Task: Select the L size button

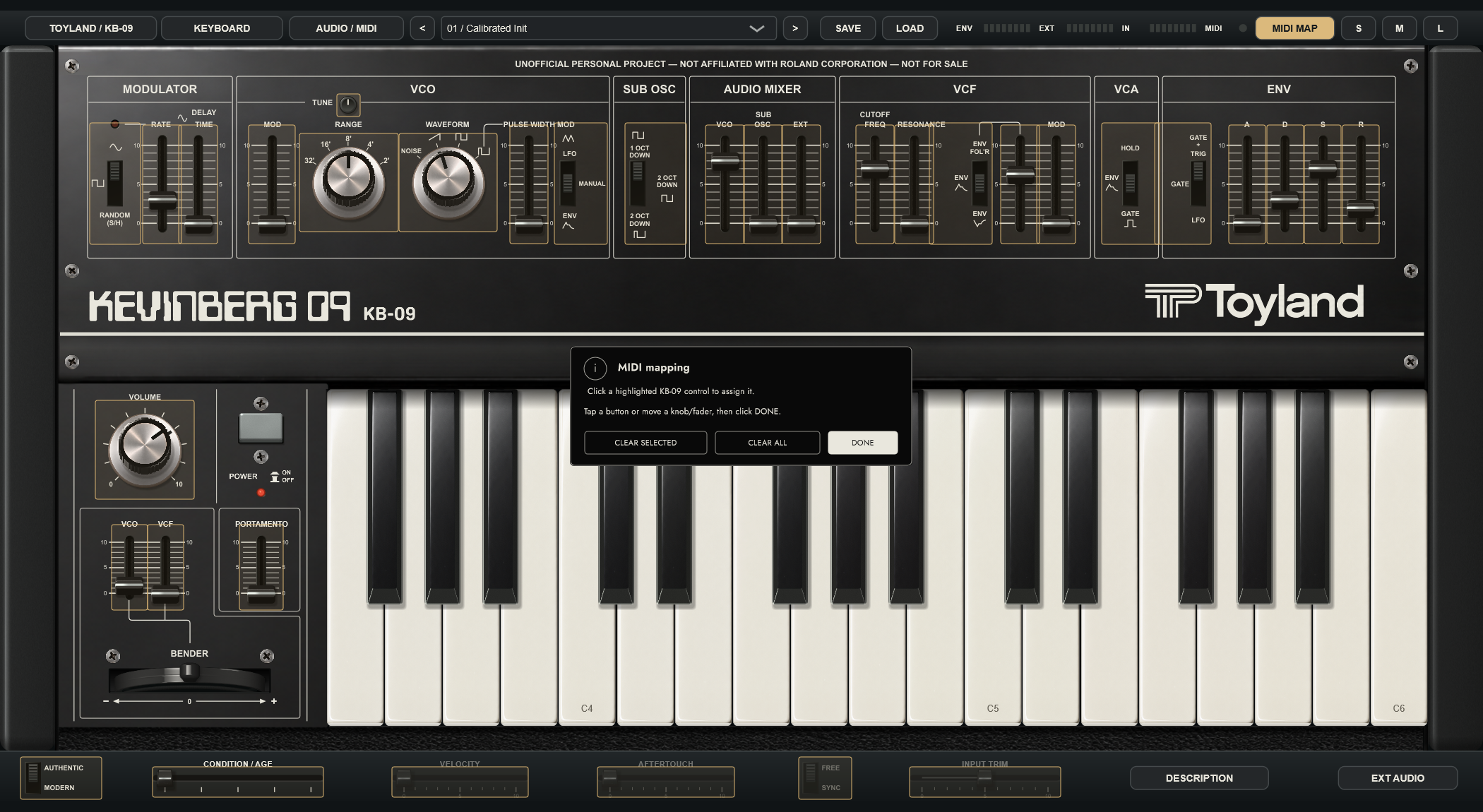Action: pos(1440,28)
